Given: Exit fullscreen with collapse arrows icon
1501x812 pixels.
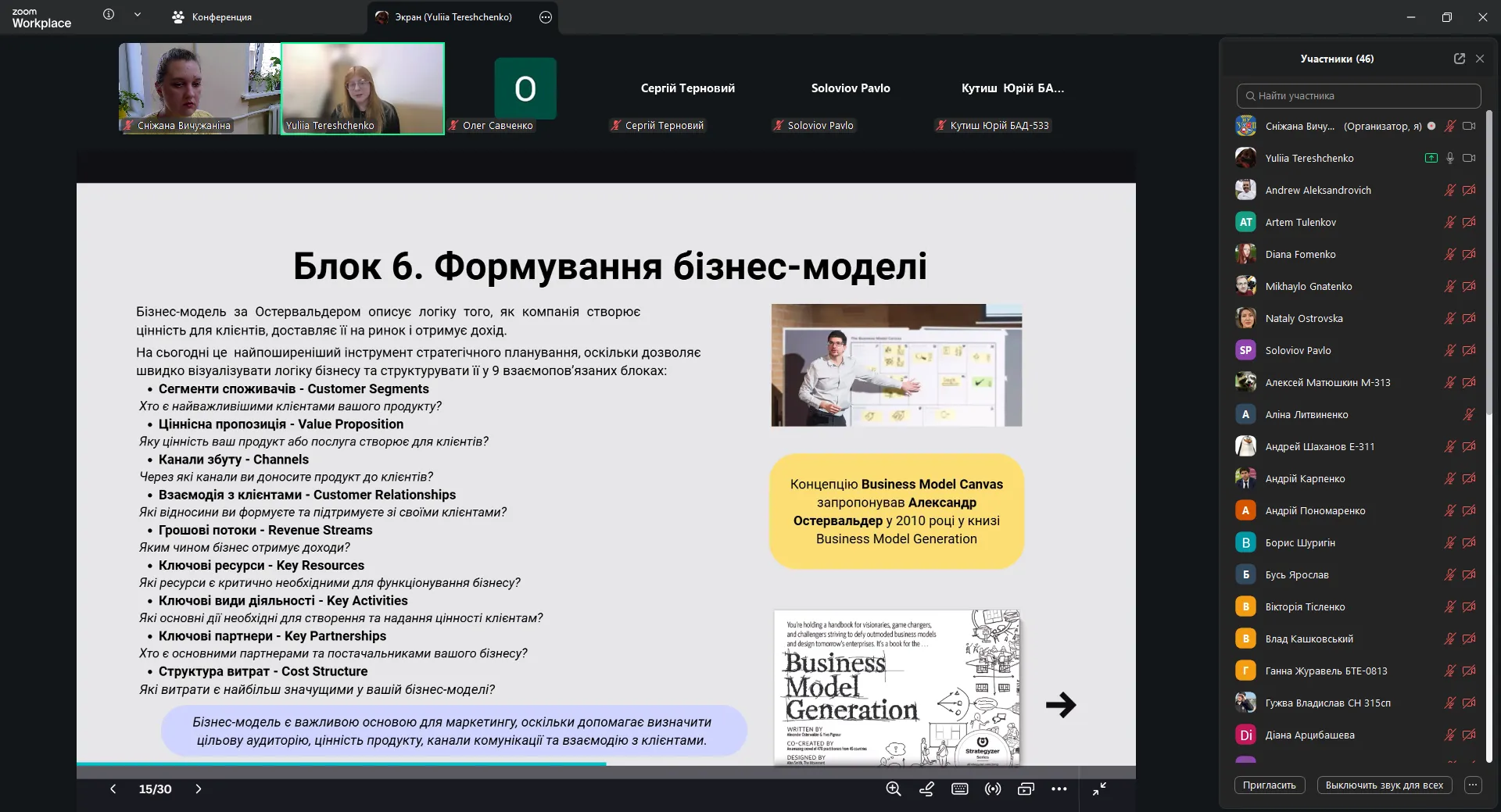Looking at the screenshot, I should point(1099,789).
